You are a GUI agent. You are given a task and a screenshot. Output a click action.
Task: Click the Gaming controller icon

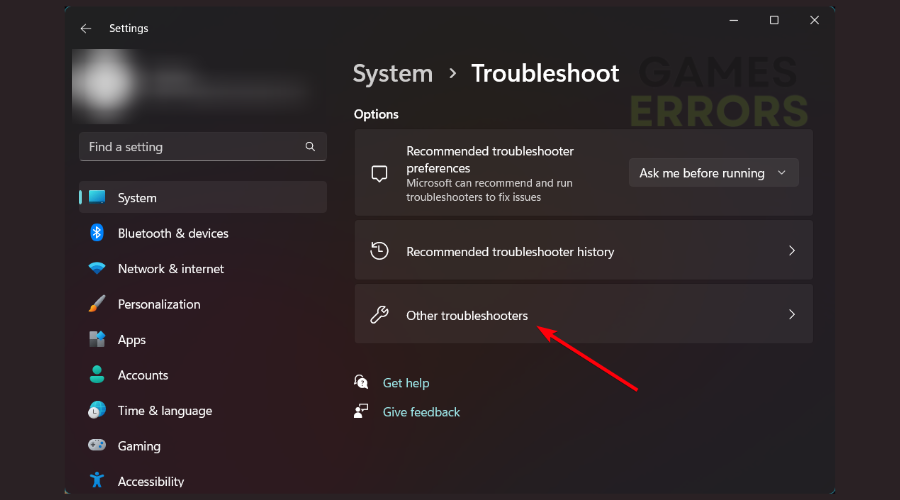pyautogui.click(x=97, y=446)
